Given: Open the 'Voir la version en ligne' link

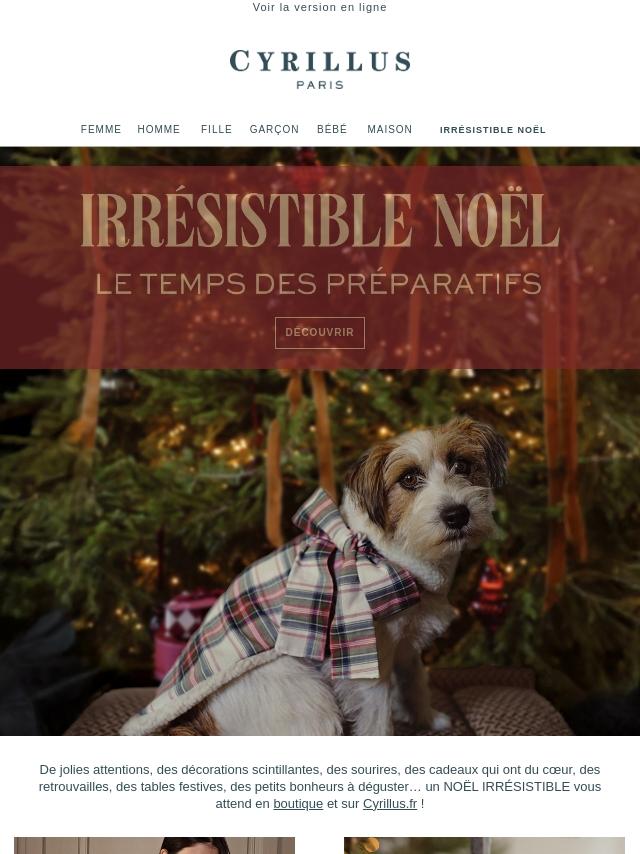Looking at the screenshot, I should pos(319,7).
